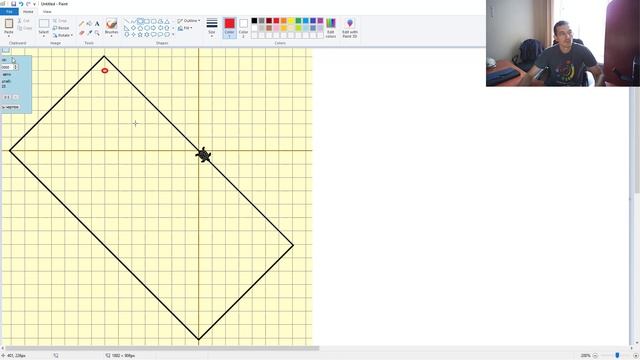Select the Text tool
This screenshot has height=360, width=640.
pyautogui.click(x=97, y=24)
